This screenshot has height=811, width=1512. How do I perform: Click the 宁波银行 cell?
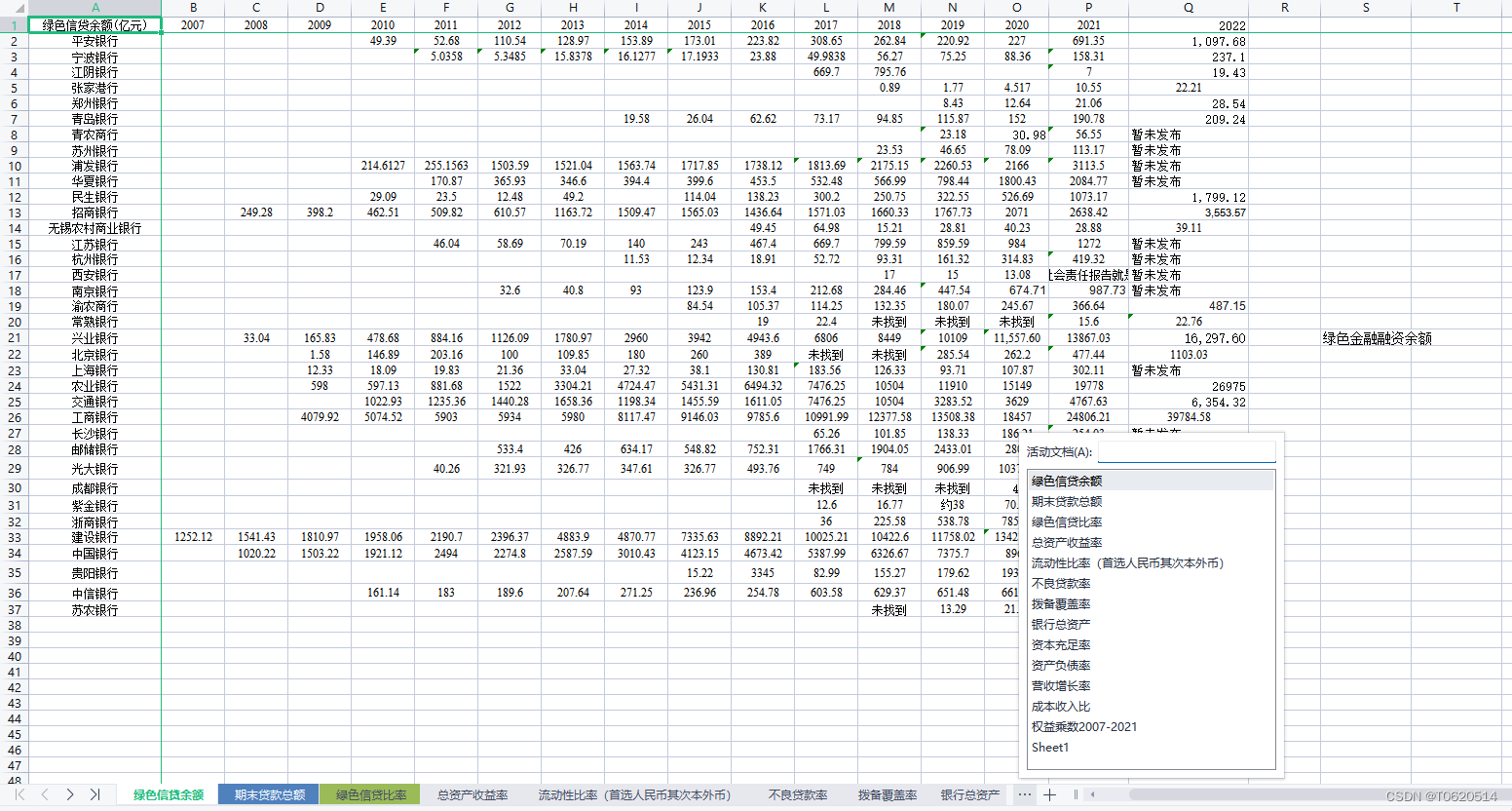coord(94,57)
